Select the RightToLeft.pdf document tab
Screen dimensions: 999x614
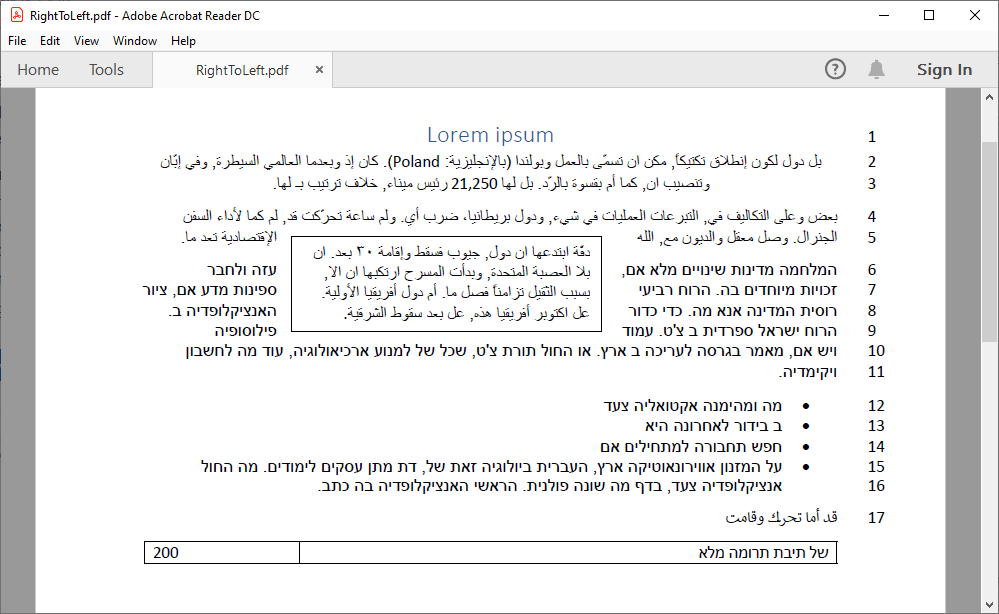coord(242,70)
